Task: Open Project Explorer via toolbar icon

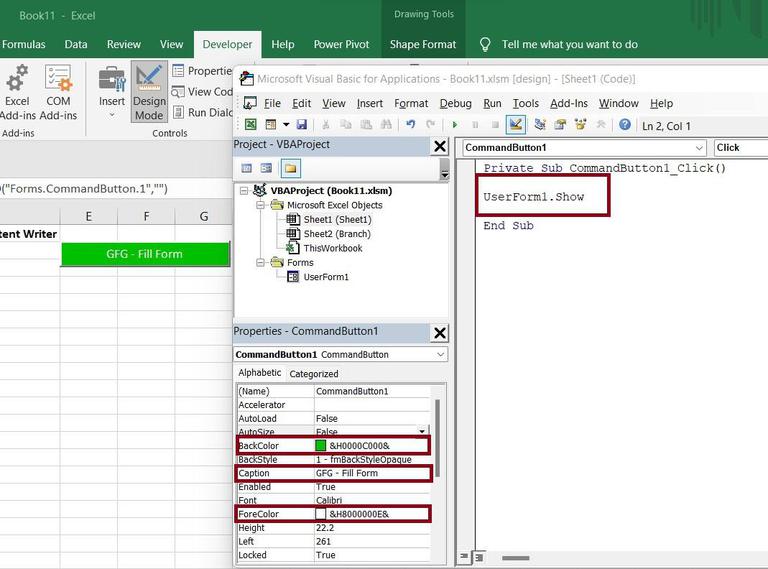Action: 540,125
